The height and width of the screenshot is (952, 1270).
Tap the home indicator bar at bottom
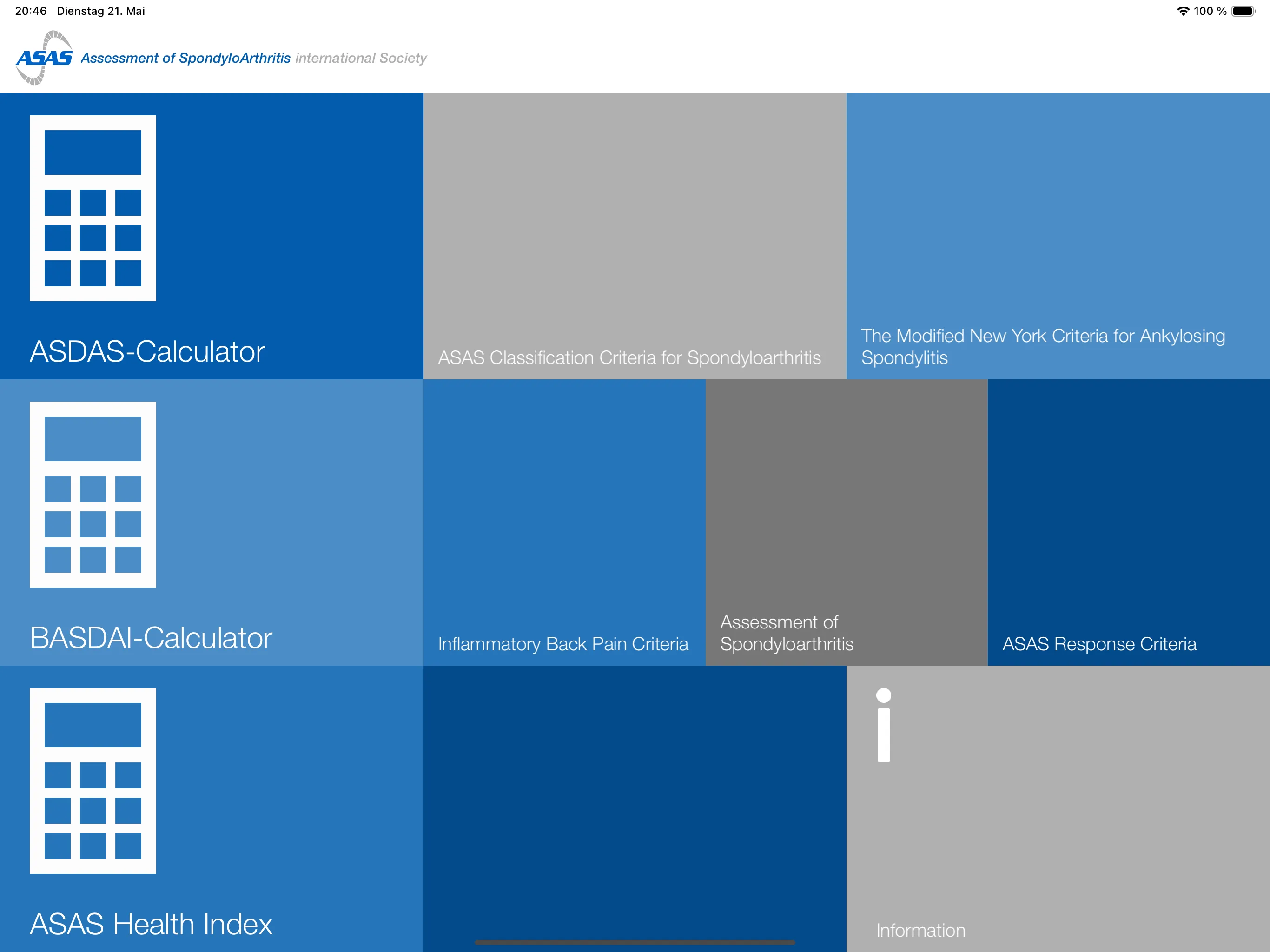(x=635, y=942)
